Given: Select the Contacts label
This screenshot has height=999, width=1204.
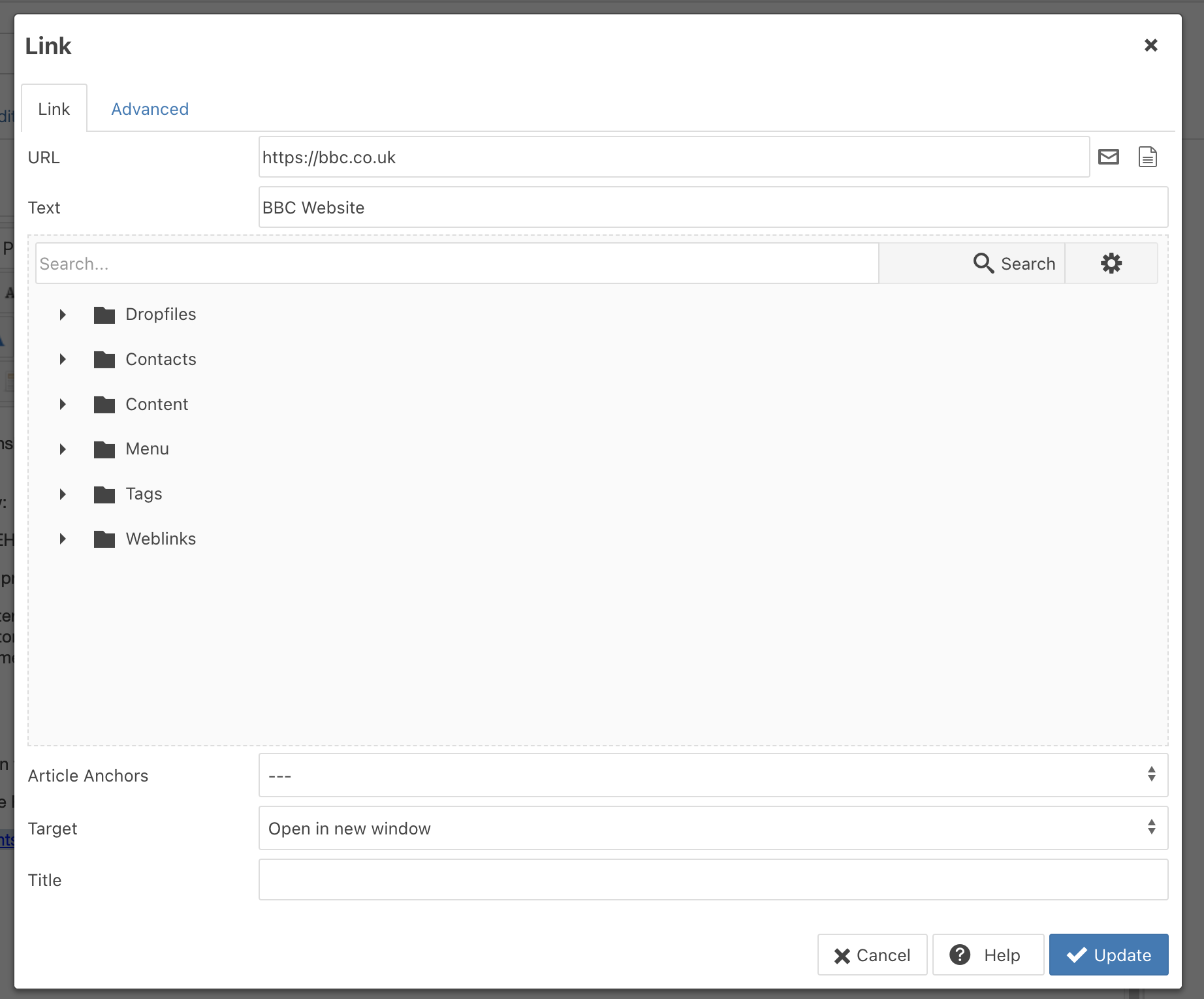Looking at the screenshot, I should point(161,359).
